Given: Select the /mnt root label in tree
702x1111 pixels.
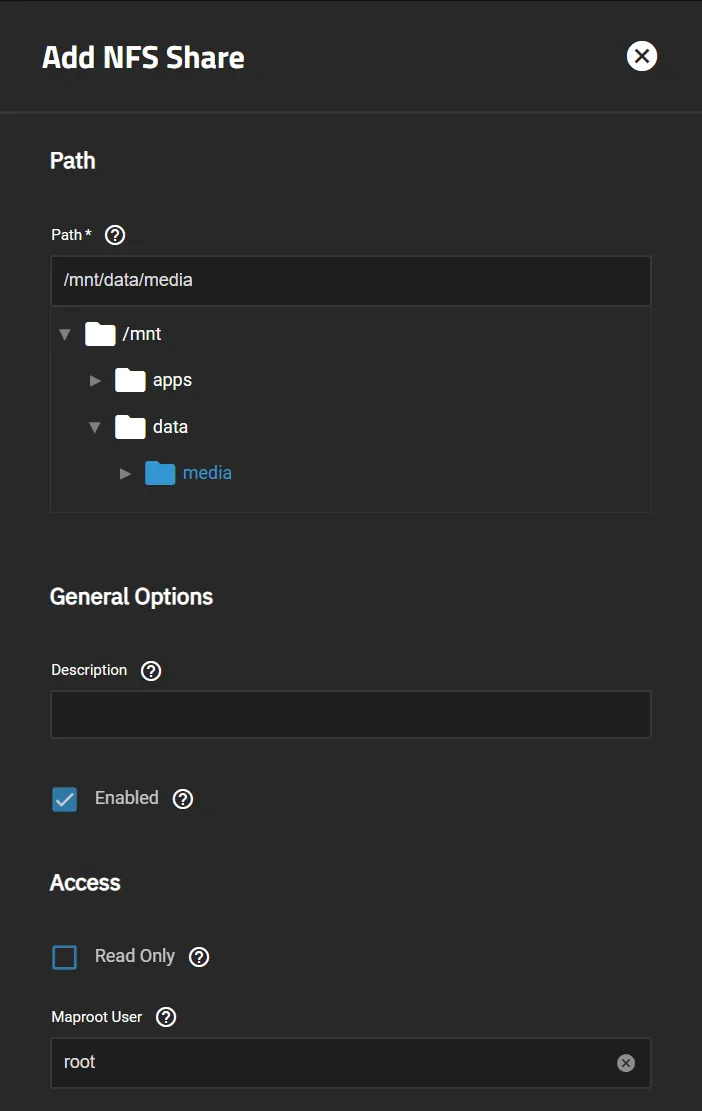Looking at the screenshot, I should [141, 334].
